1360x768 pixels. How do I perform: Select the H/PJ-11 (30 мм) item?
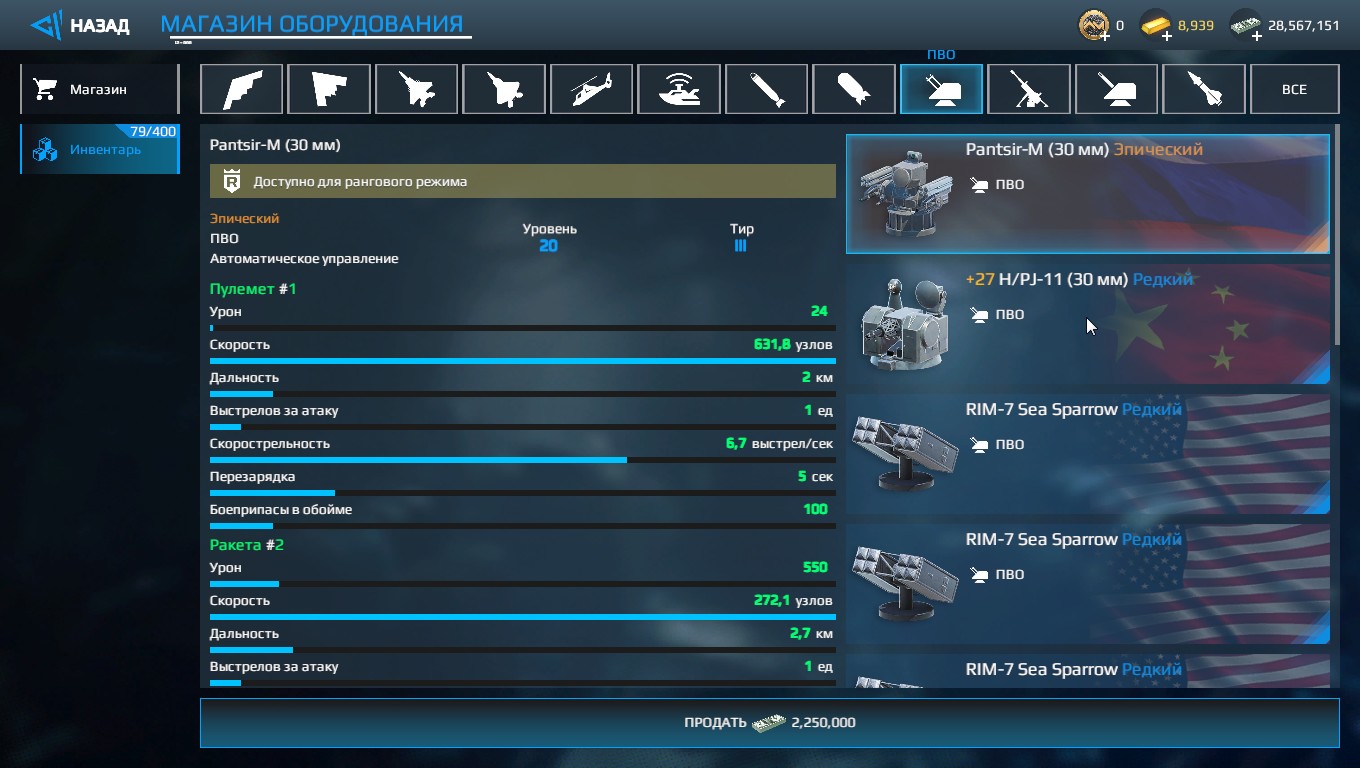[x=1088, y=324]
